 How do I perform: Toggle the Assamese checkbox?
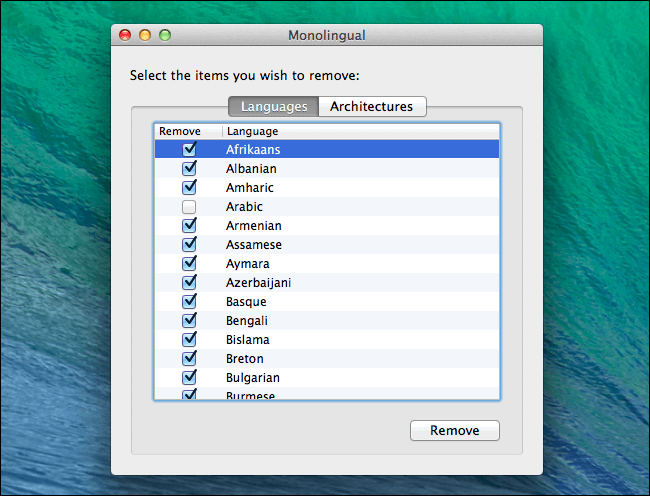click(x=189, y=244)
